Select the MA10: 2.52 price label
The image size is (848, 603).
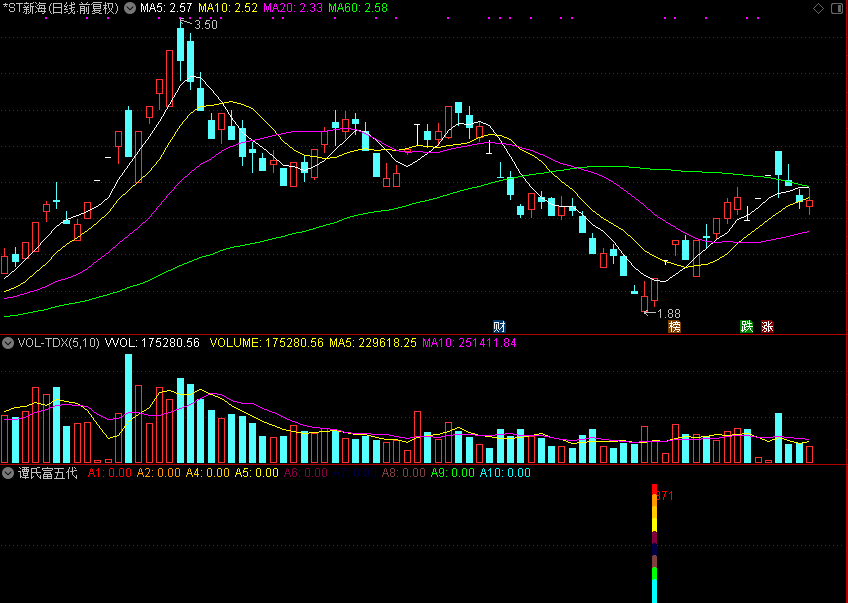tap(228, 8)
